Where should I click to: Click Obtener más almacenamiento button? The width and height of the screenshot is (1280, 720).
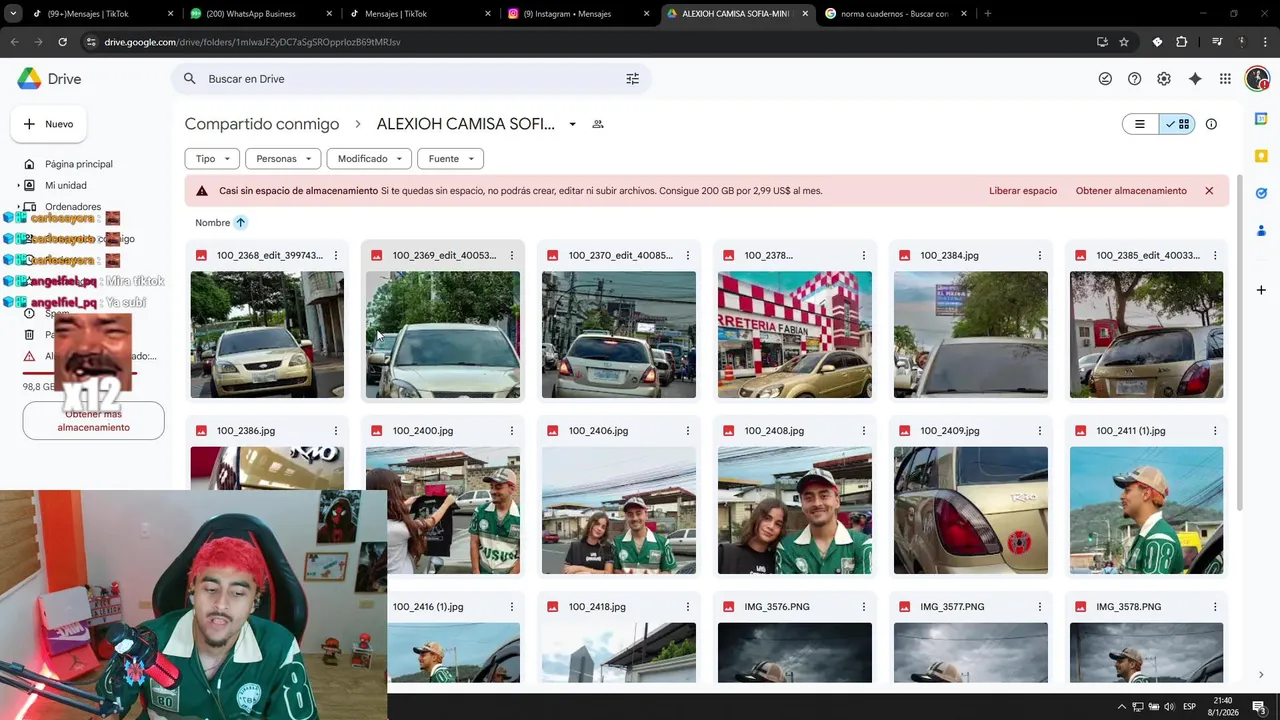[93, 420]
